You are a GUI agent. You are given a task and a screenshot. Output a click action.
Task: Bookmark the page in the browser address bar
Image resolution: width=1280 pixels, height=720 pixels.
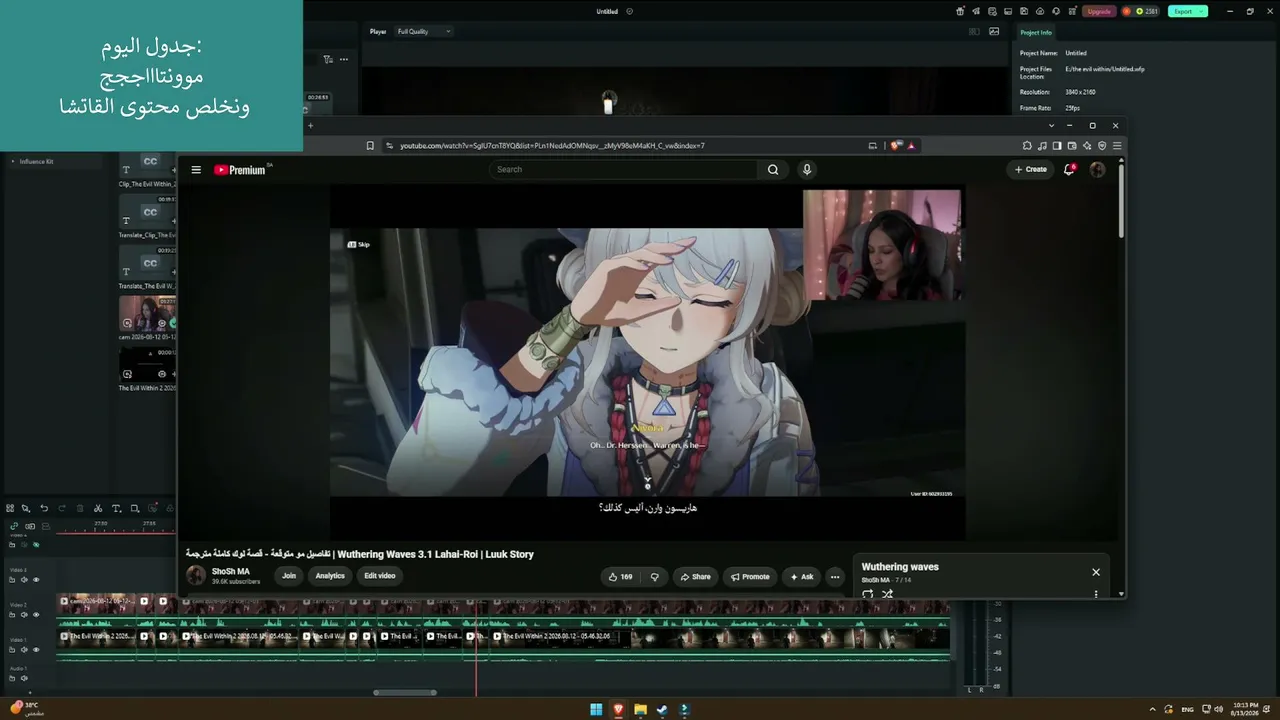[x=370, y=146]
